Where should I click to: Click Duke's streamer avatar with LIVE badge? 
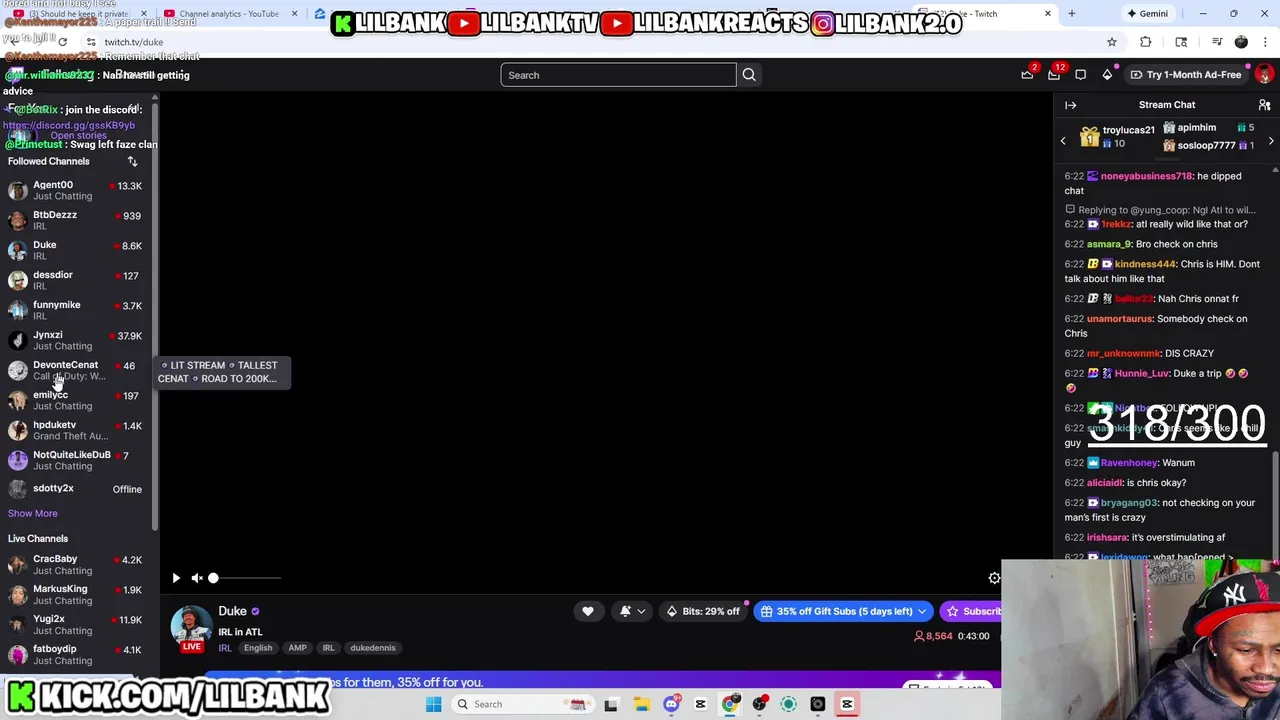191,628
